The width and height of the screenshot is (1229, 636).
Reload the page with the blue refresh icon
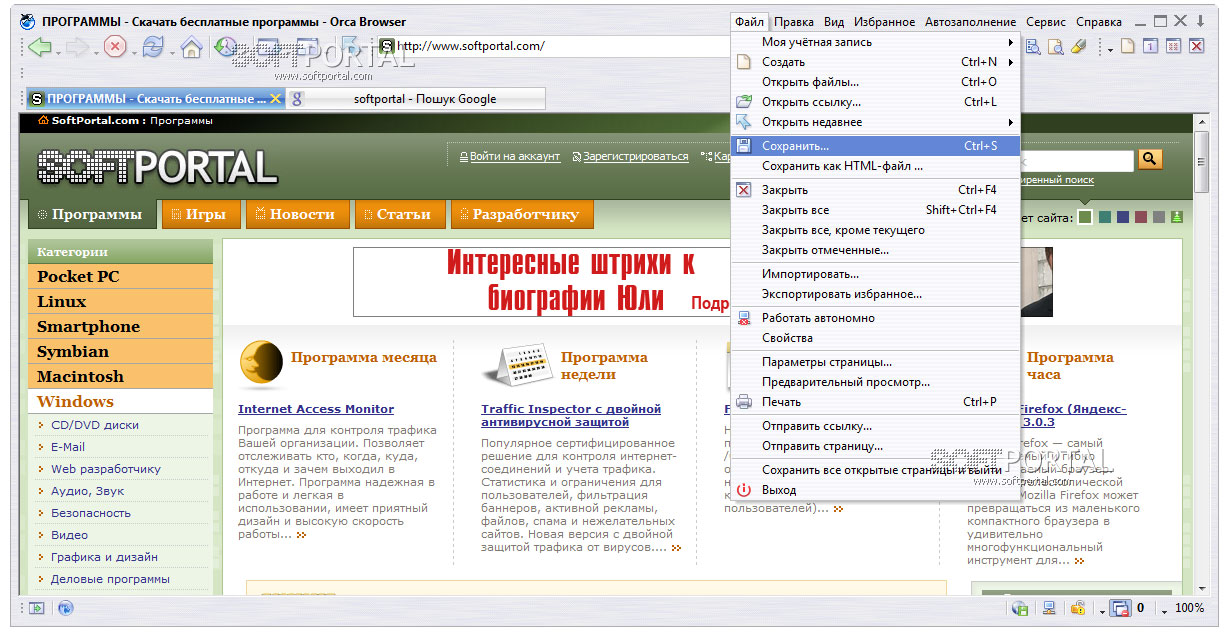pos(153,46)
